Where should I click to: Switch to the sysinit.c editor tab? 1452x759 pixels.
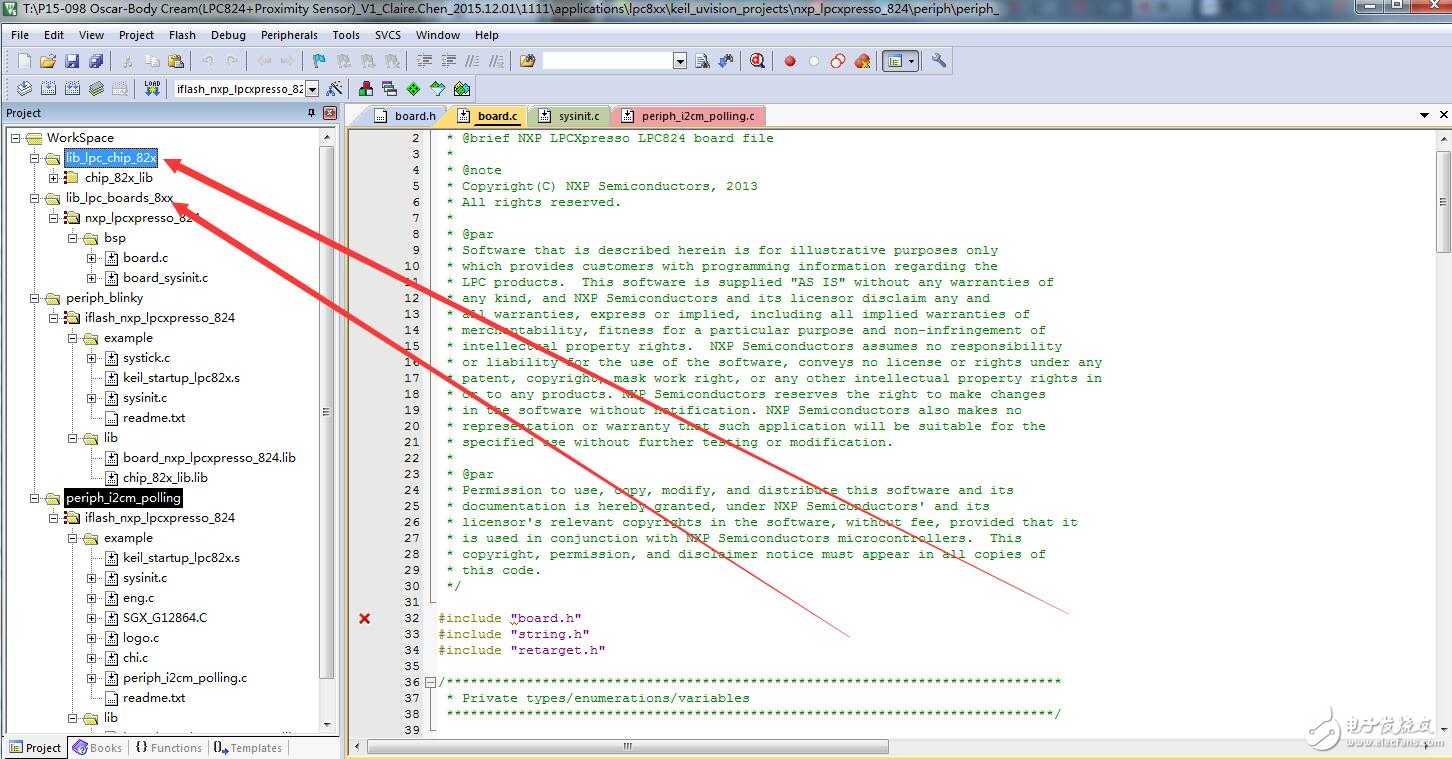(570, 116)
